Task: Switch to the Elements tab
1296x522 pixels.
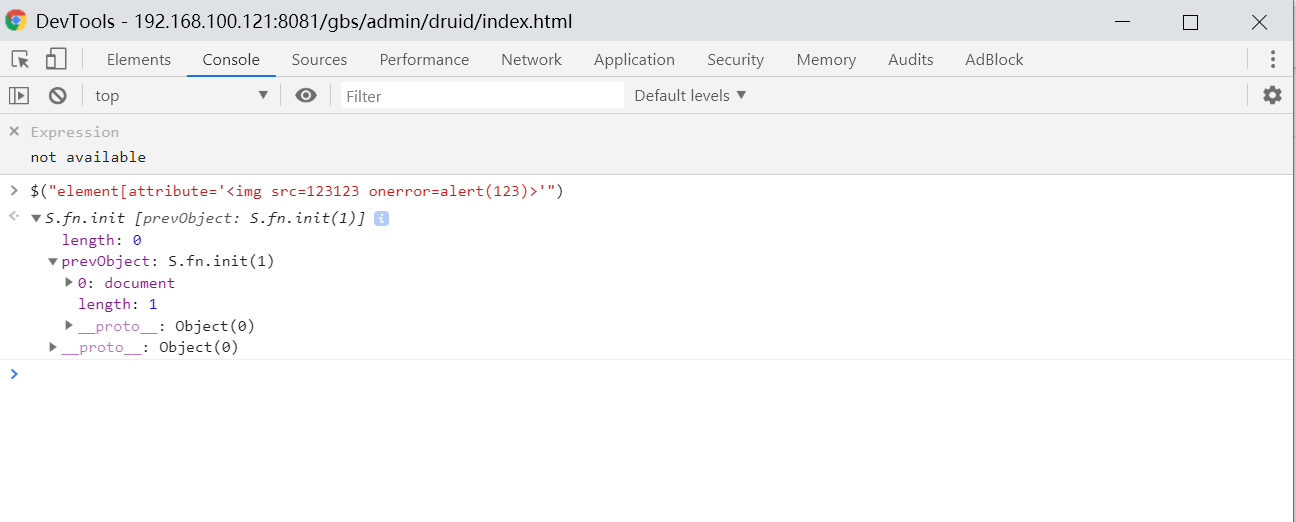Action: (x=138, y=59)
